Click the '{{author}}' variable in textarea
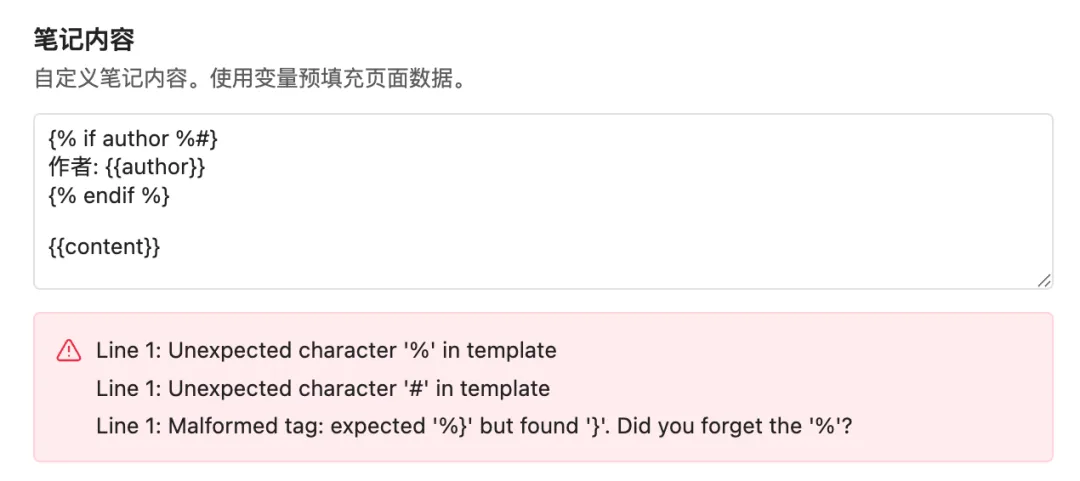This screenshot has width=1080, height=481. tap(156, 167)
